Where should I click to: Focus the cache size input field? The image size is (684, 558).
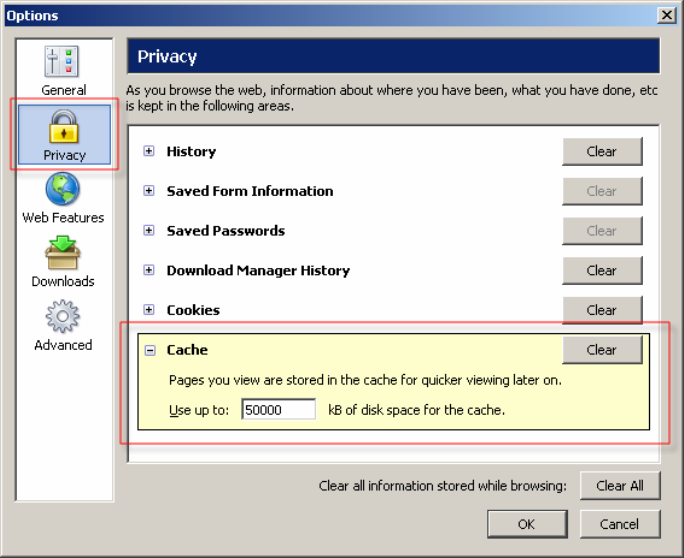pyautogui.click(x=278, y=410)
